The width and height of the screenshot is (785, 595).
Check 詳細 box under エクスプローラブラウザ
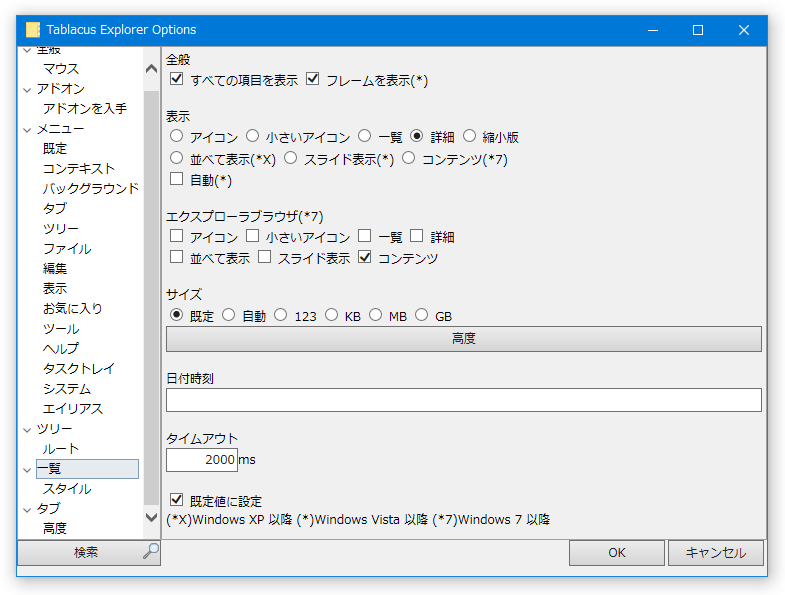[x=417, y=235]
